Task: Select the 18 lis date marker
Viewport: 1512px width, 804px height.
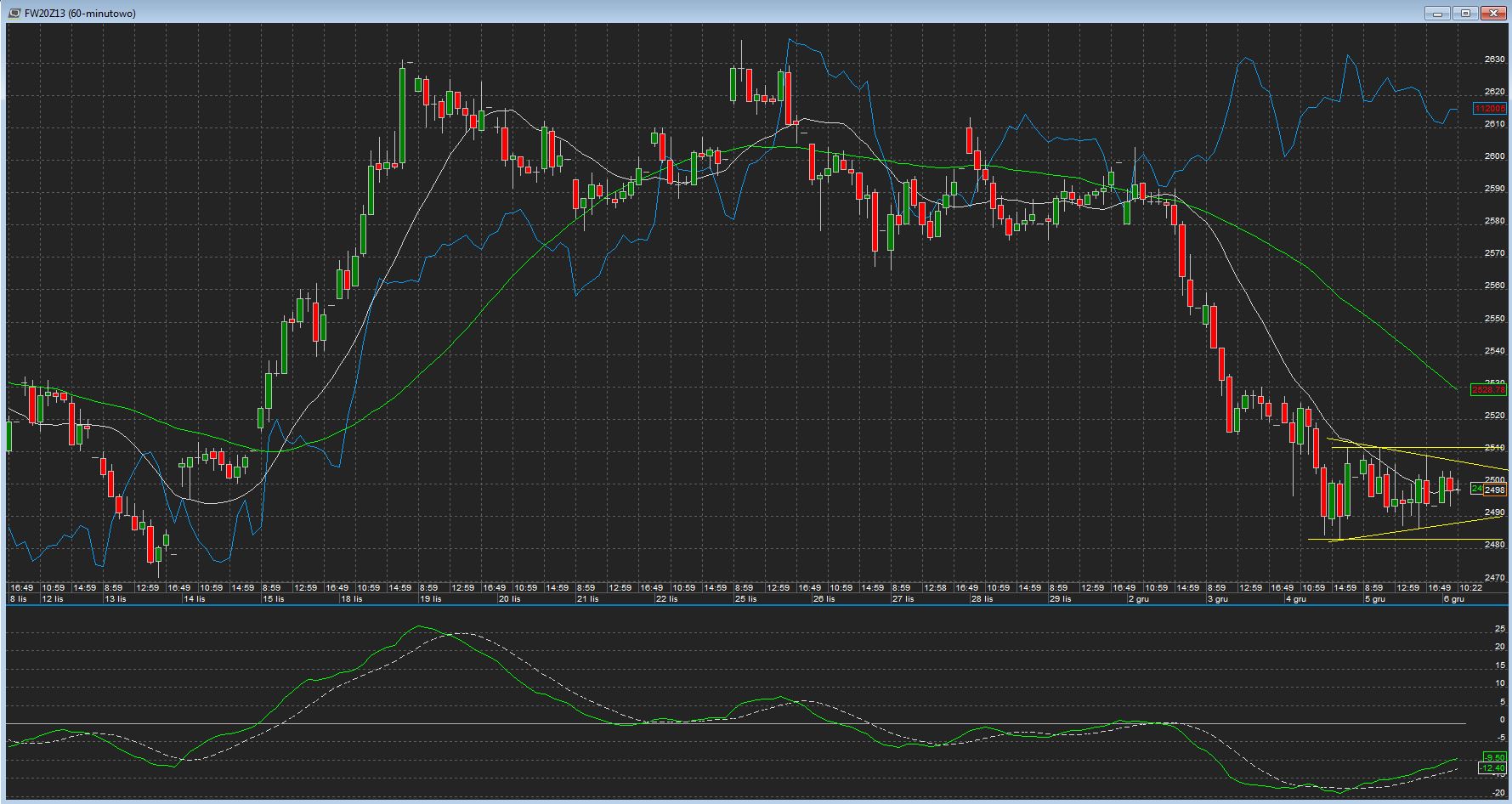Action: [x=351, y=599]
